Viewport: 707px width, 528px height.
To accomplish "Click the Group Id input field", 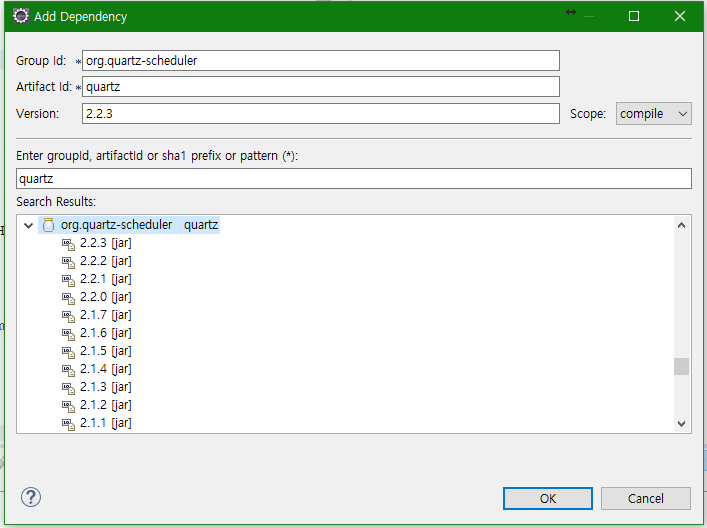I will click(x=321, y=60).
